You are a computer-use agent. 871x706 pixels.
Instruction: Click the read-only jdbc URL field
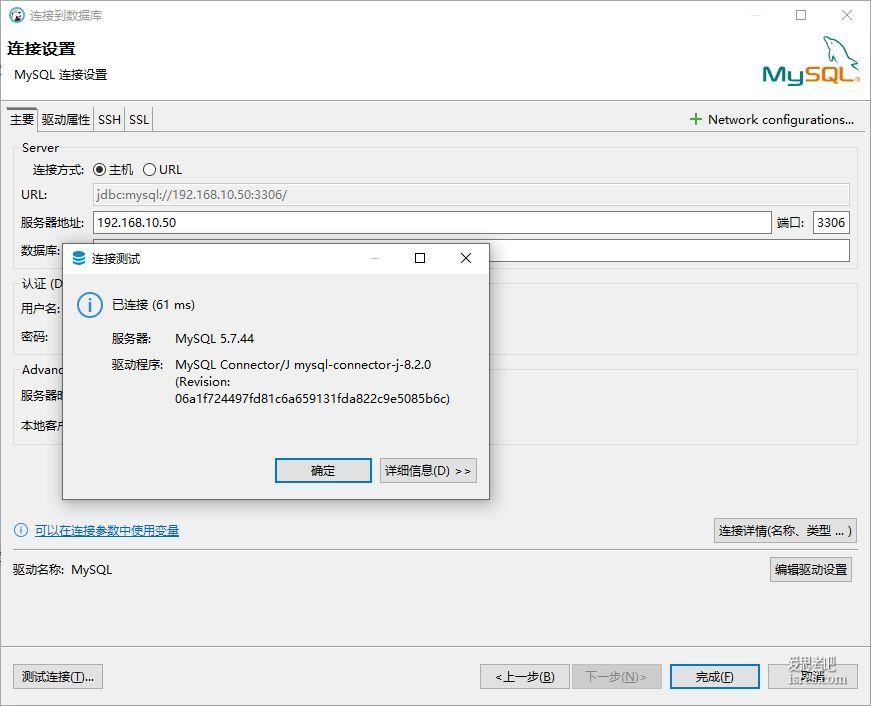[x=471, y=194]
